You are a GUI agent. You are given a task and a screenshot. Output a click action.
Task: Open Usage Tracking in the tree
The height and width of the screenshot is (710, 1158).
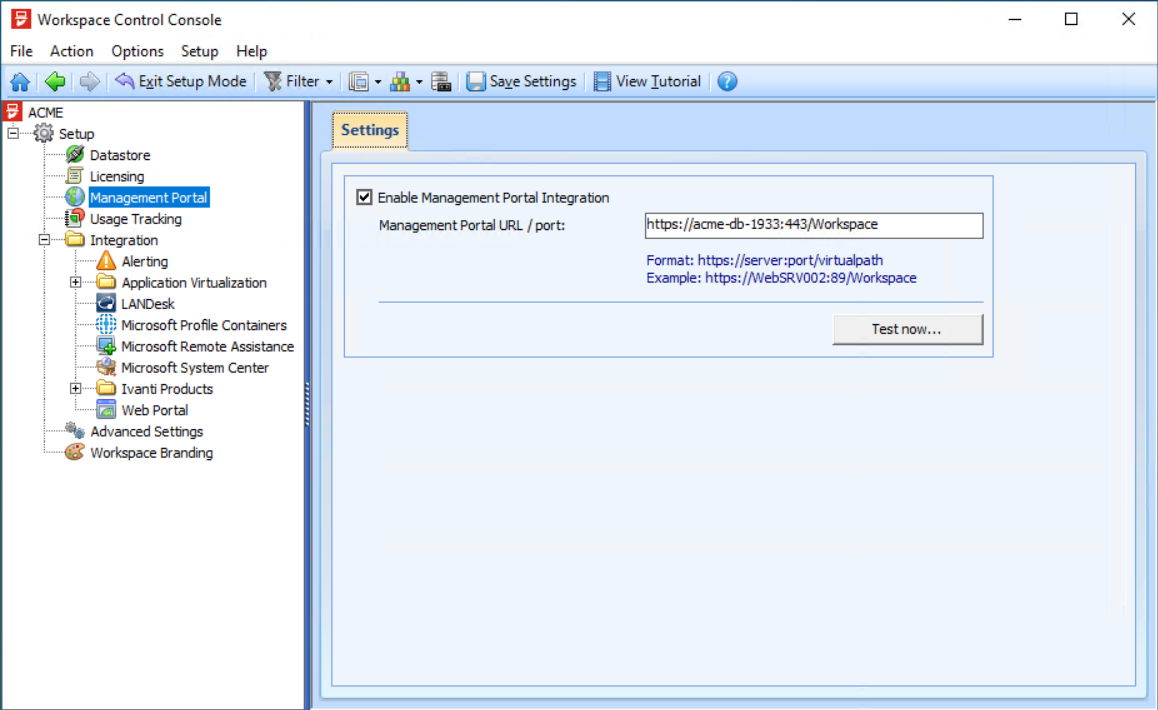[x=135, y=219]
